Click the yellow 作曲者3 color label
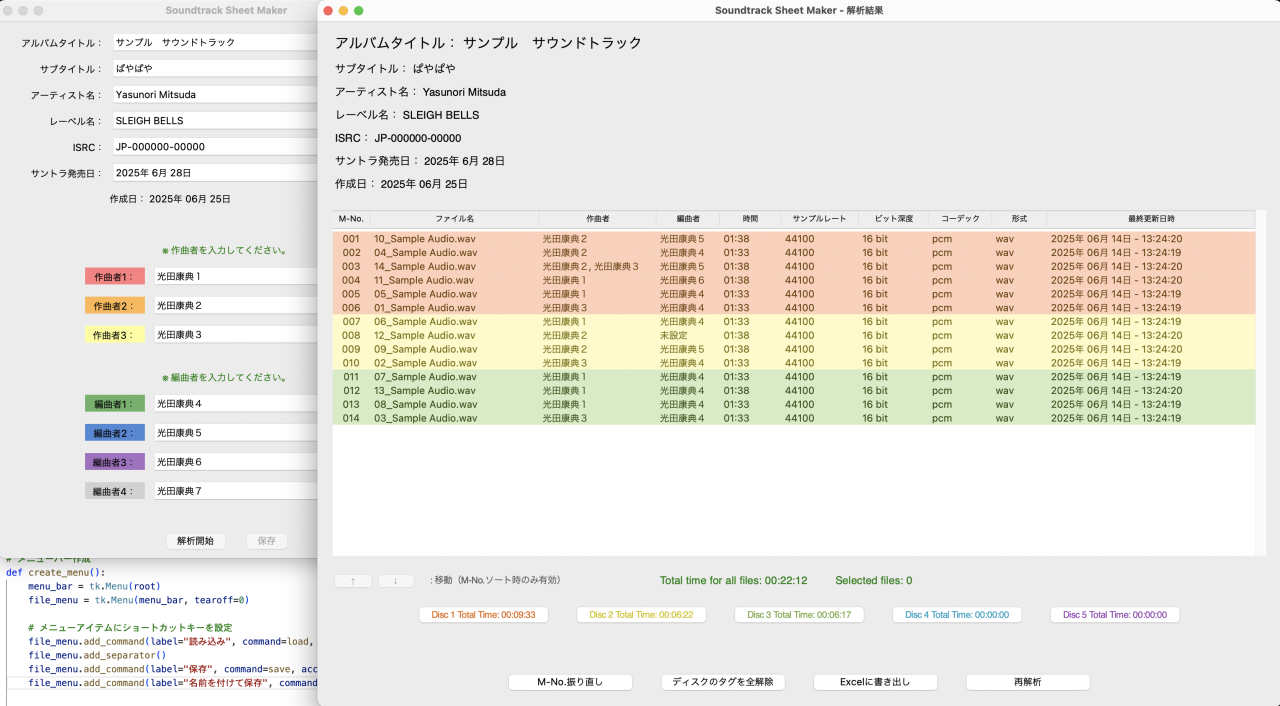 (x=115, y=334)
